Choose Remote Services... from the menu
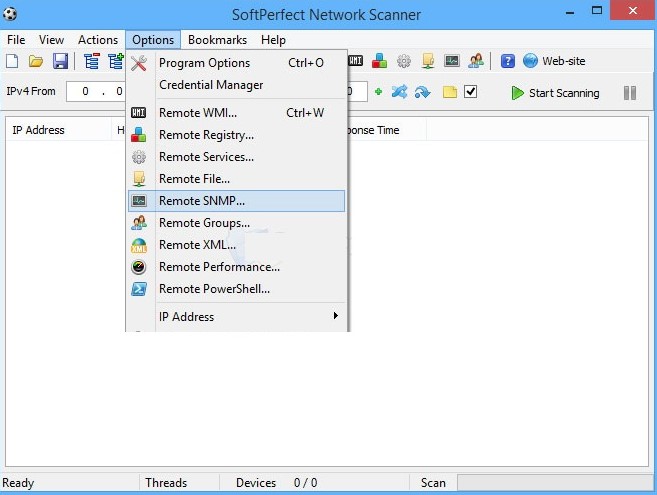This screenshot has height=495, width=657. click(x=236, y=157)
